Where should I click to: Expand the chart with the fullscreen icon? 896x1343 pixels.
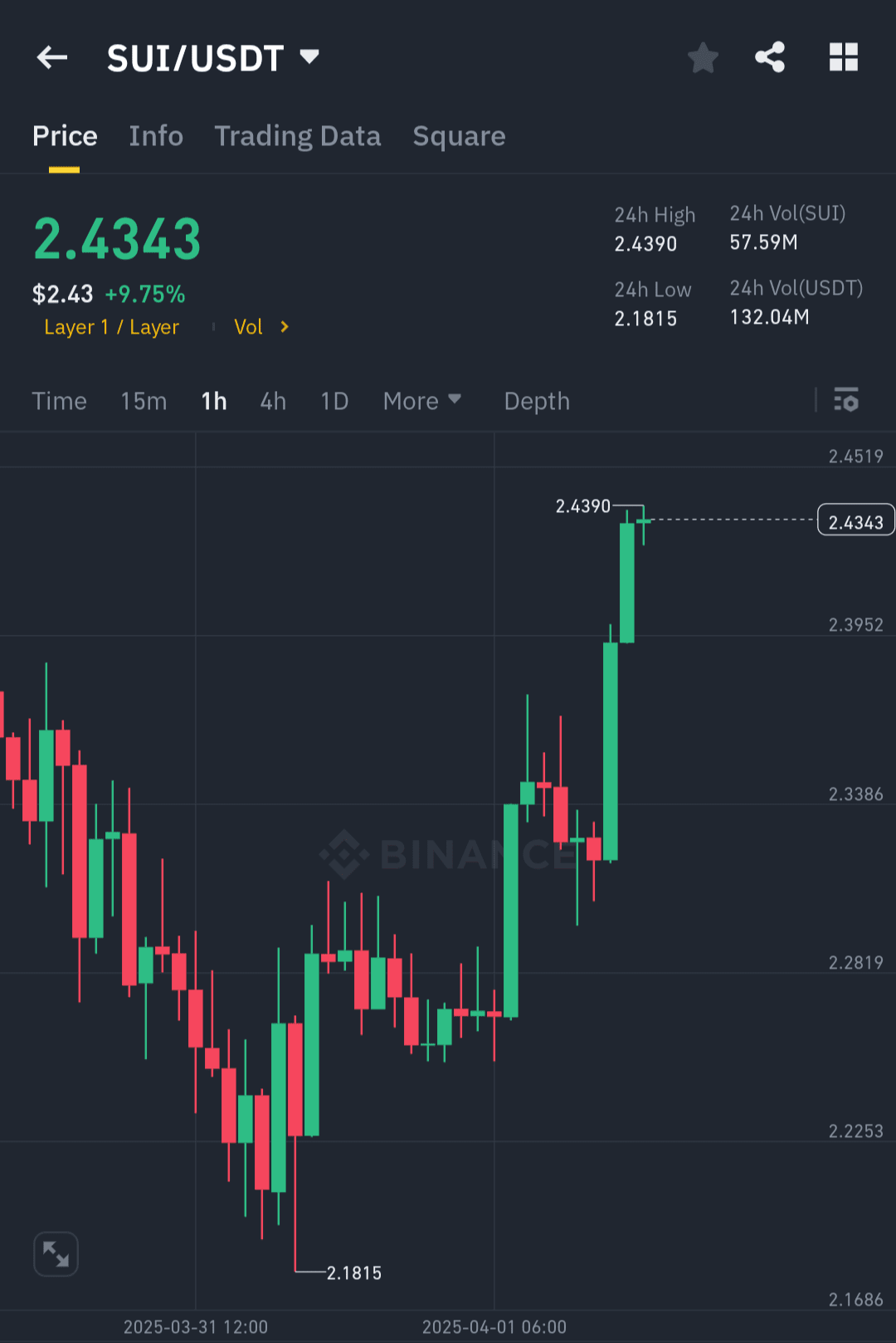pos(56,1253)
